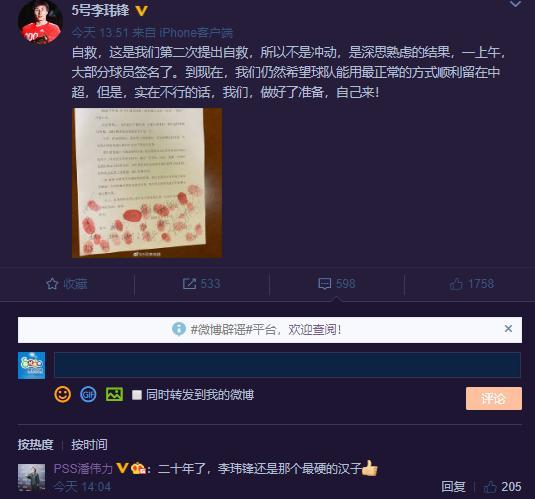Open the post options chevron dropdown
Image resolution: width=535 pixels, height=499 pixels.
(x=516, y=4)
